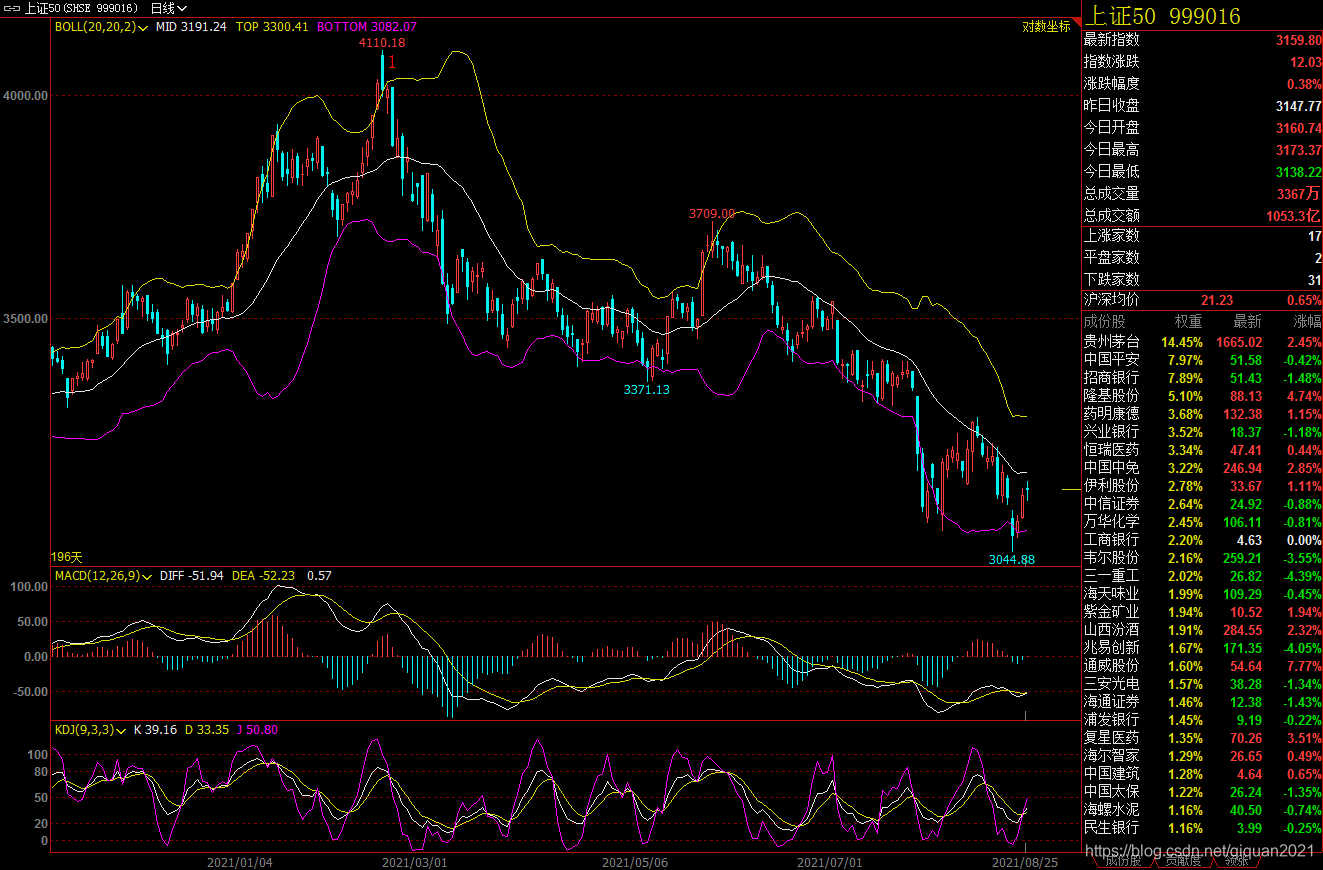The width and height of the screenshot is (1323, 870).
Task: Click the 成份股 column header
Action: [1105, 322]
